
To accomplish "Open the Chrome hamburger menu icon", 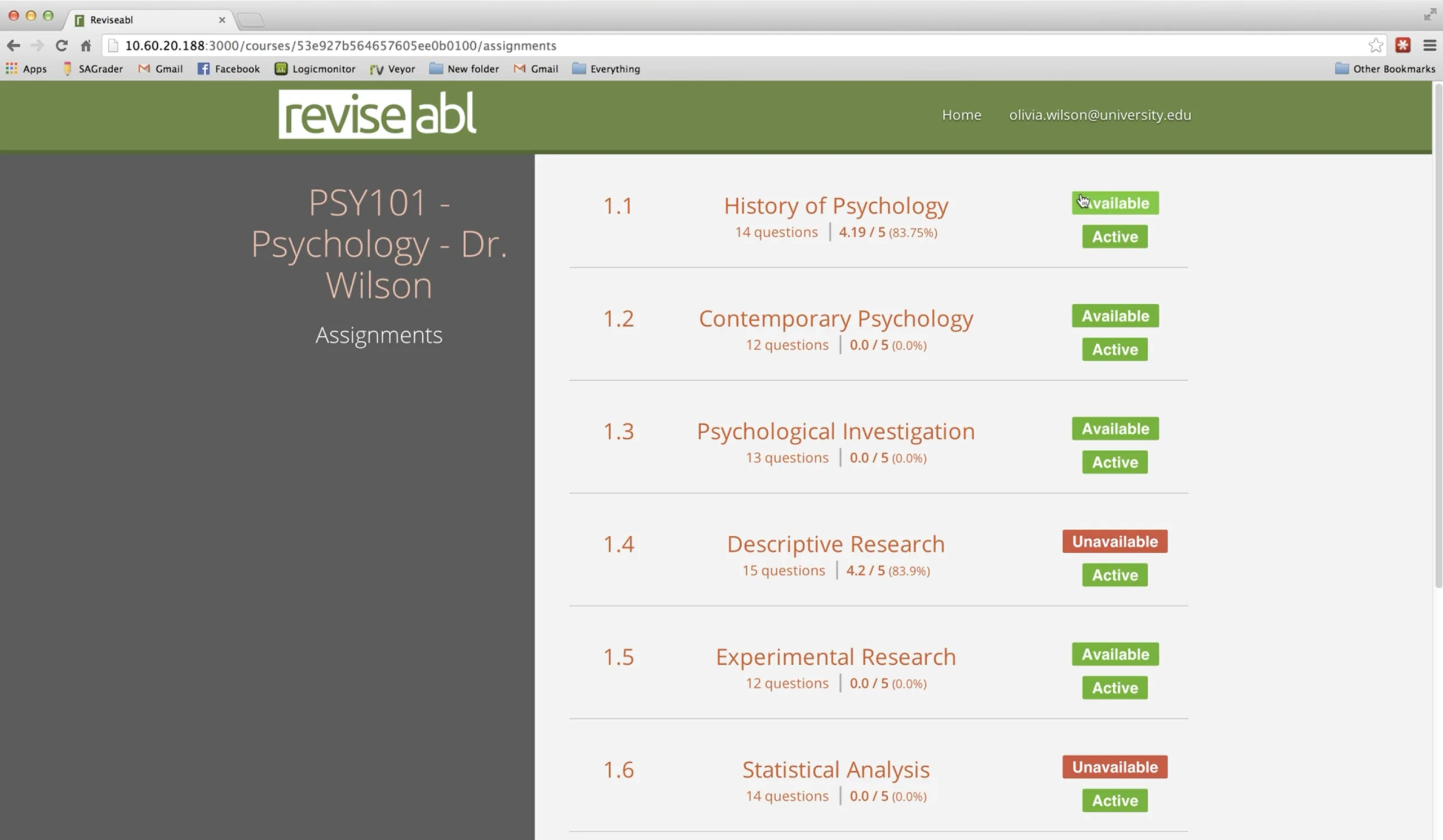I will tap(1429, 45).
